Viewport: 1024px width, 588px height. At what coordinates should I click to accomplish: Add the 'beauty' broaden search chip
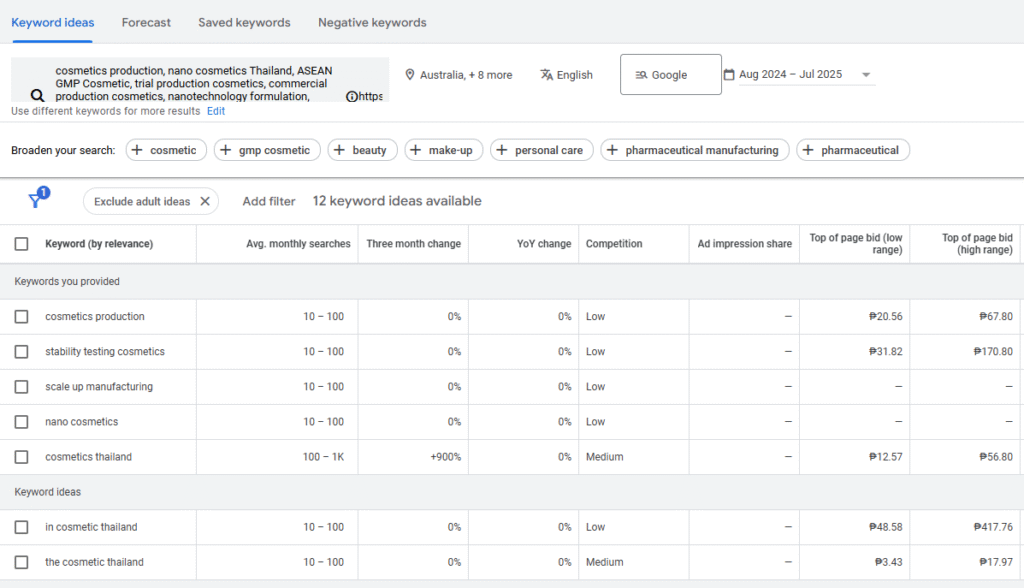coord(361,150)
